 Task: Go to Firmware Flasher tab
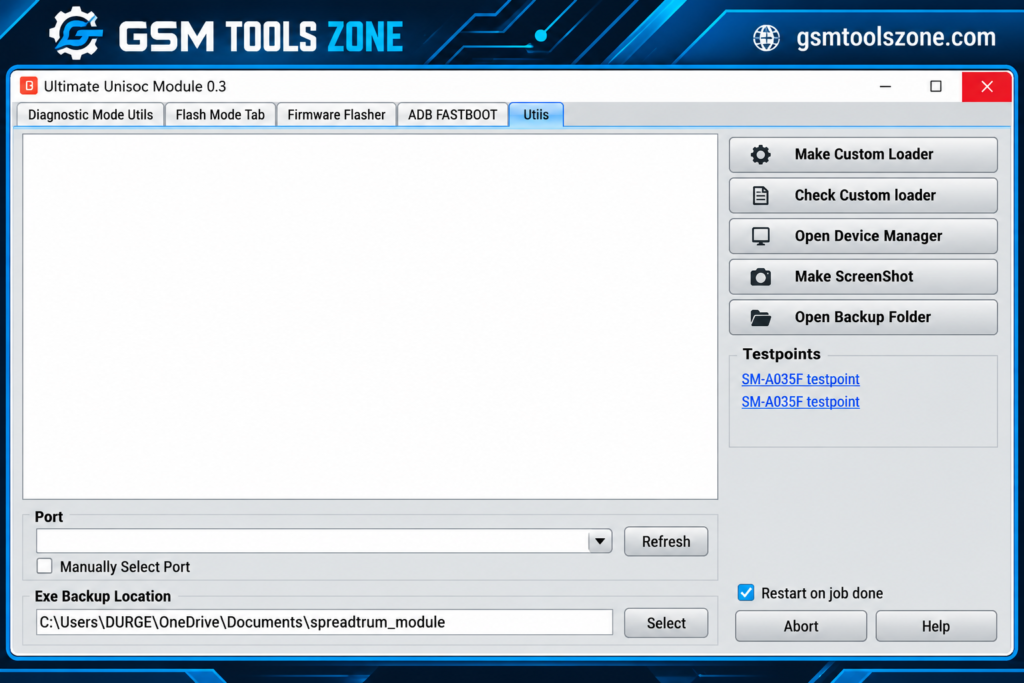pyautogui.click(x=336, y=115)
